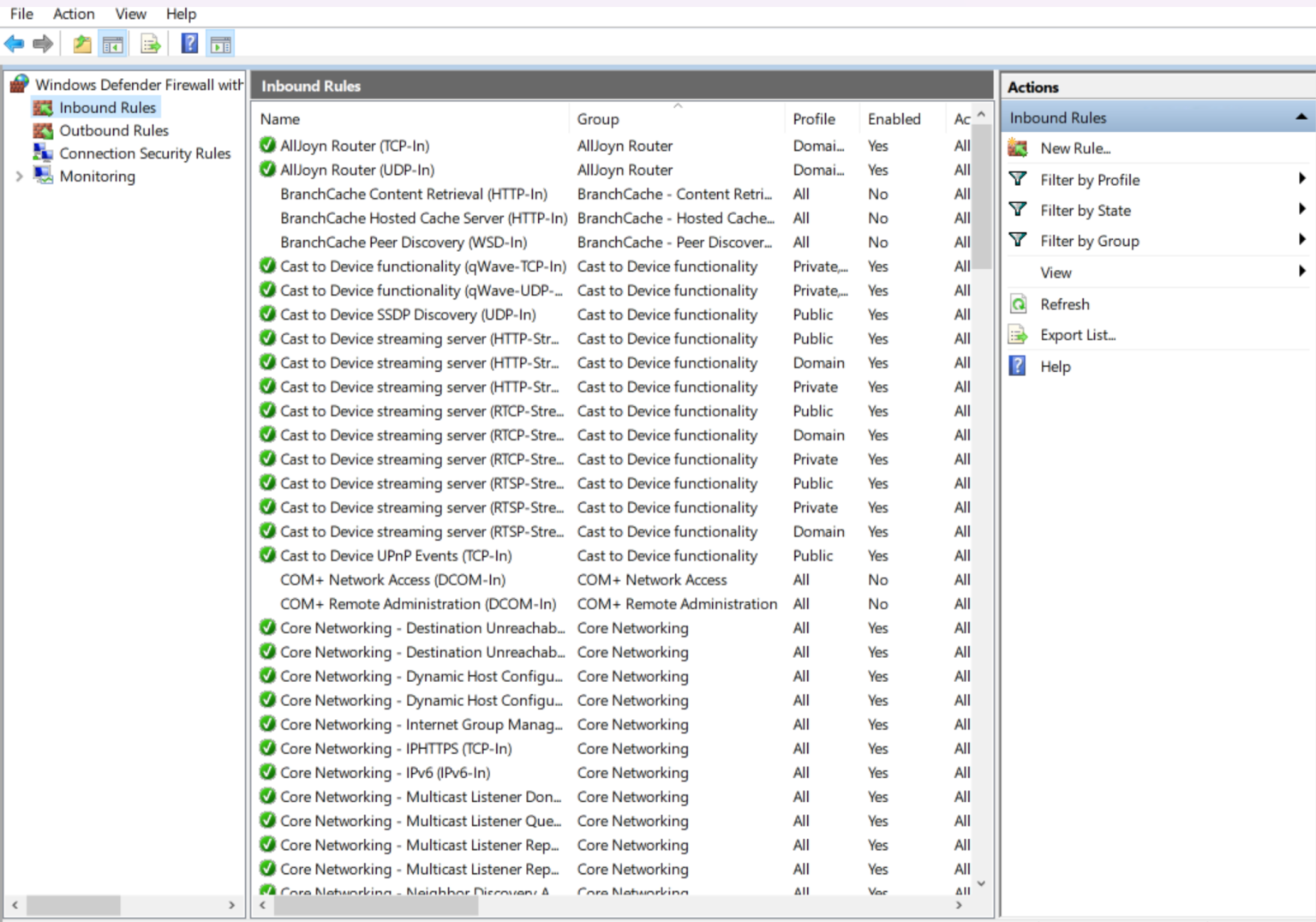
Task: Click the Filter by Profile funnel icon
Action: (x=1018, y=179)
